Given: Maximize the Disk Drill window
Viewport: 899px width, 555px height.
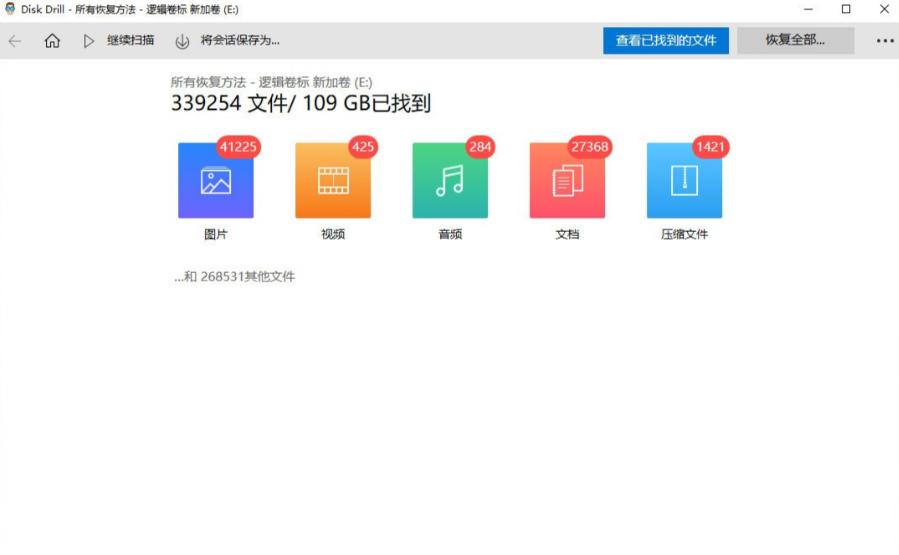Looking at the screenshot, I should pyautogui.click(x=846, y=9).
